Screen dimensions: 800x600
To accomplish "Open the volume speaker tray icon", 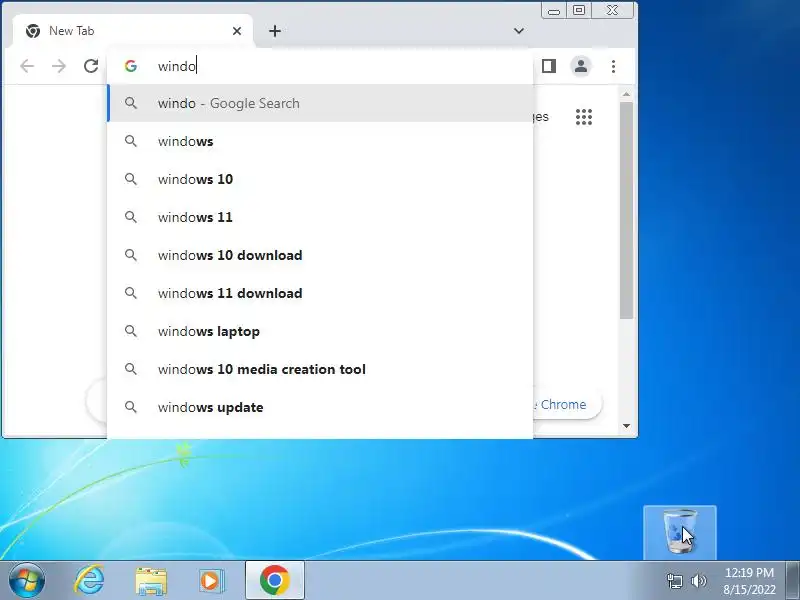I will point(698,581).
